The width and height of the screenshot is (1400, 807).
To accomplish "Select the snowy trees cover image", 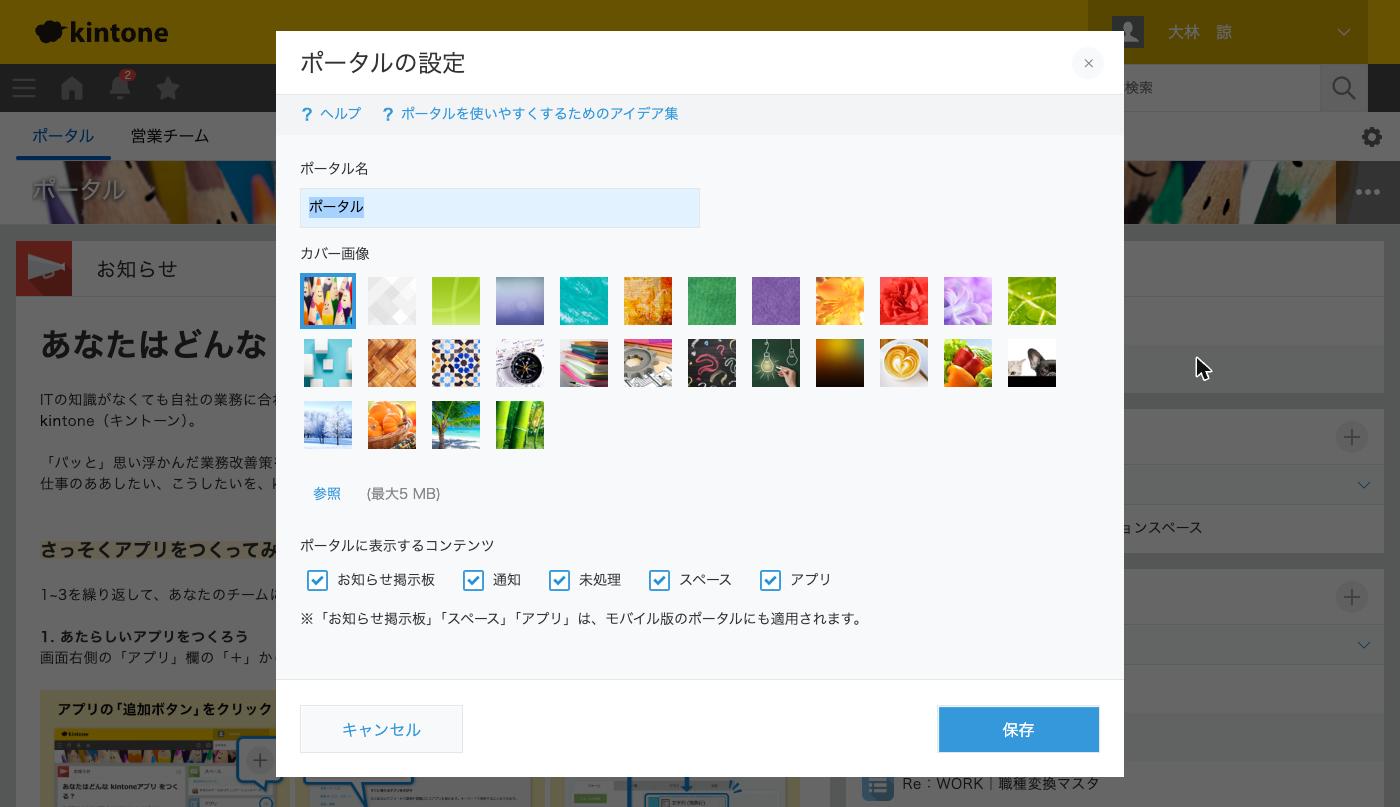I will point(328,425).
